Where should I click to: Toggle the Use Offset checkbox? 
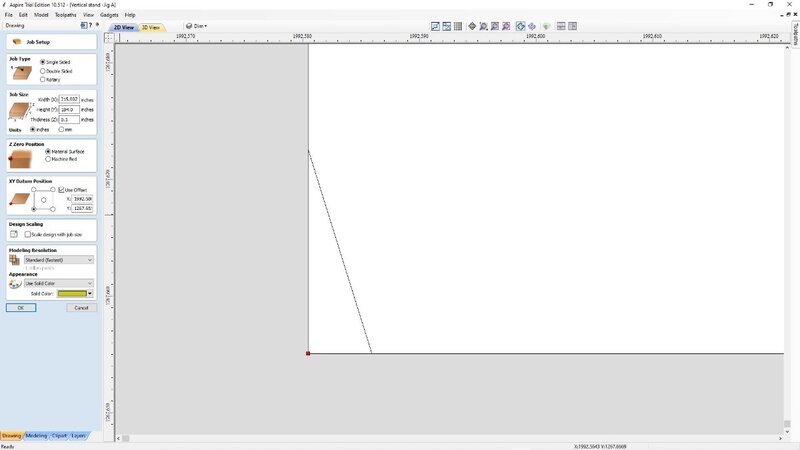pyautogui.click(x=61, y=190)
